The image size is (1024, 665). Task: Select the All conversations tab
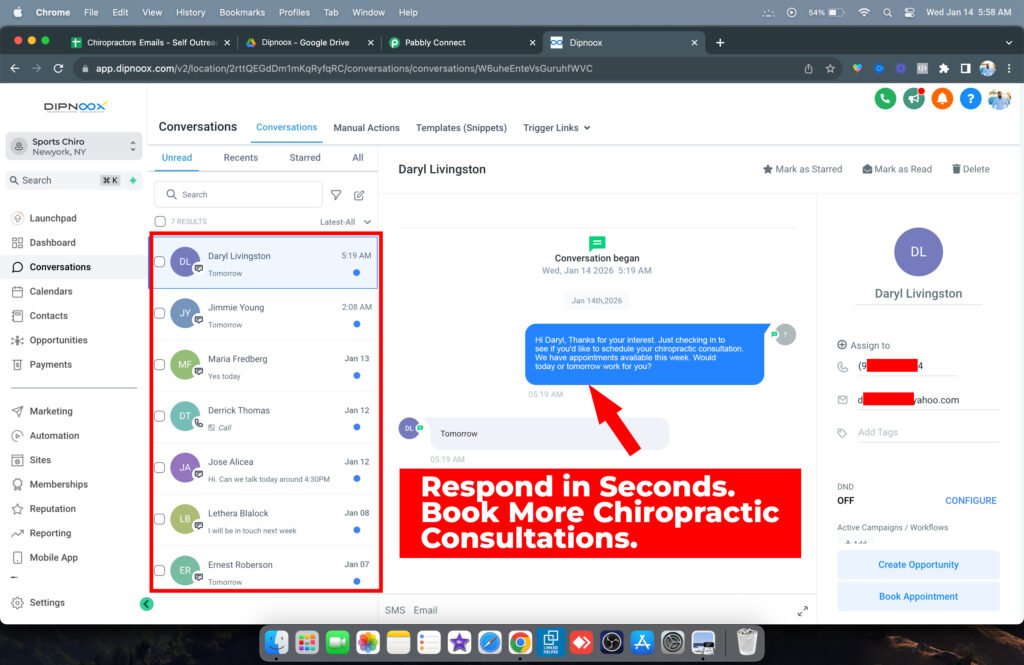point(358,157)
